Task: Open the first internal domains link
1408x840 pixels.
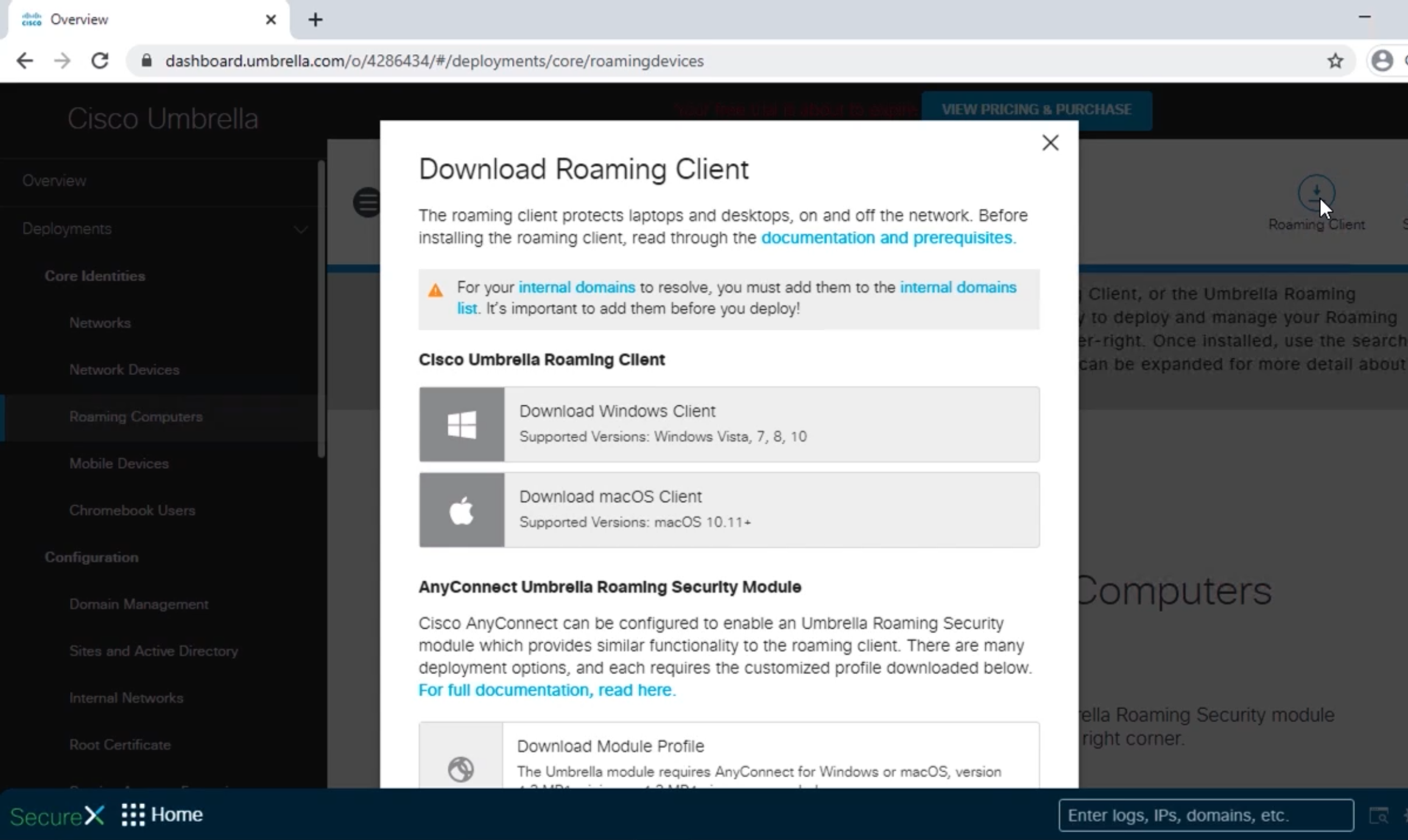Action: [x=577, y=287]
